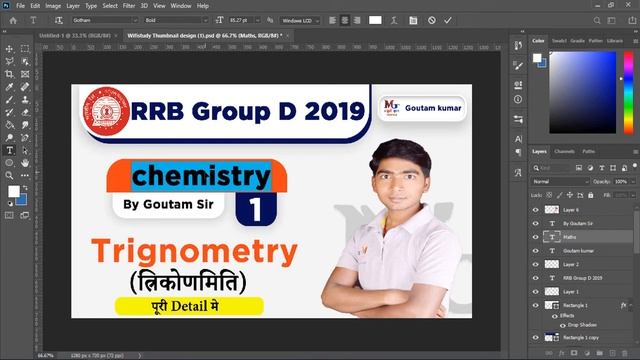This screenshot has width=640, height=360.
Task: Open the Character panel icon in dock
Action: (518, 139)
